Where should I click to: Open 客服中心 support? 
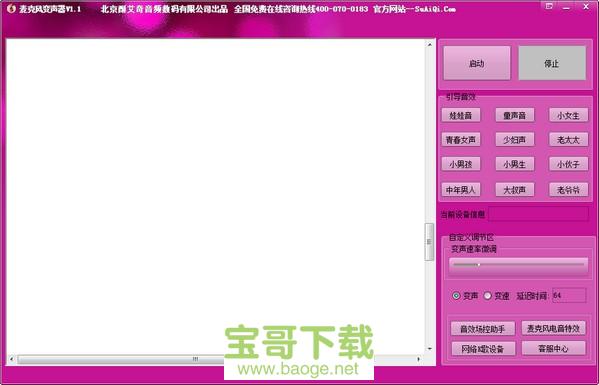[554, 348]
